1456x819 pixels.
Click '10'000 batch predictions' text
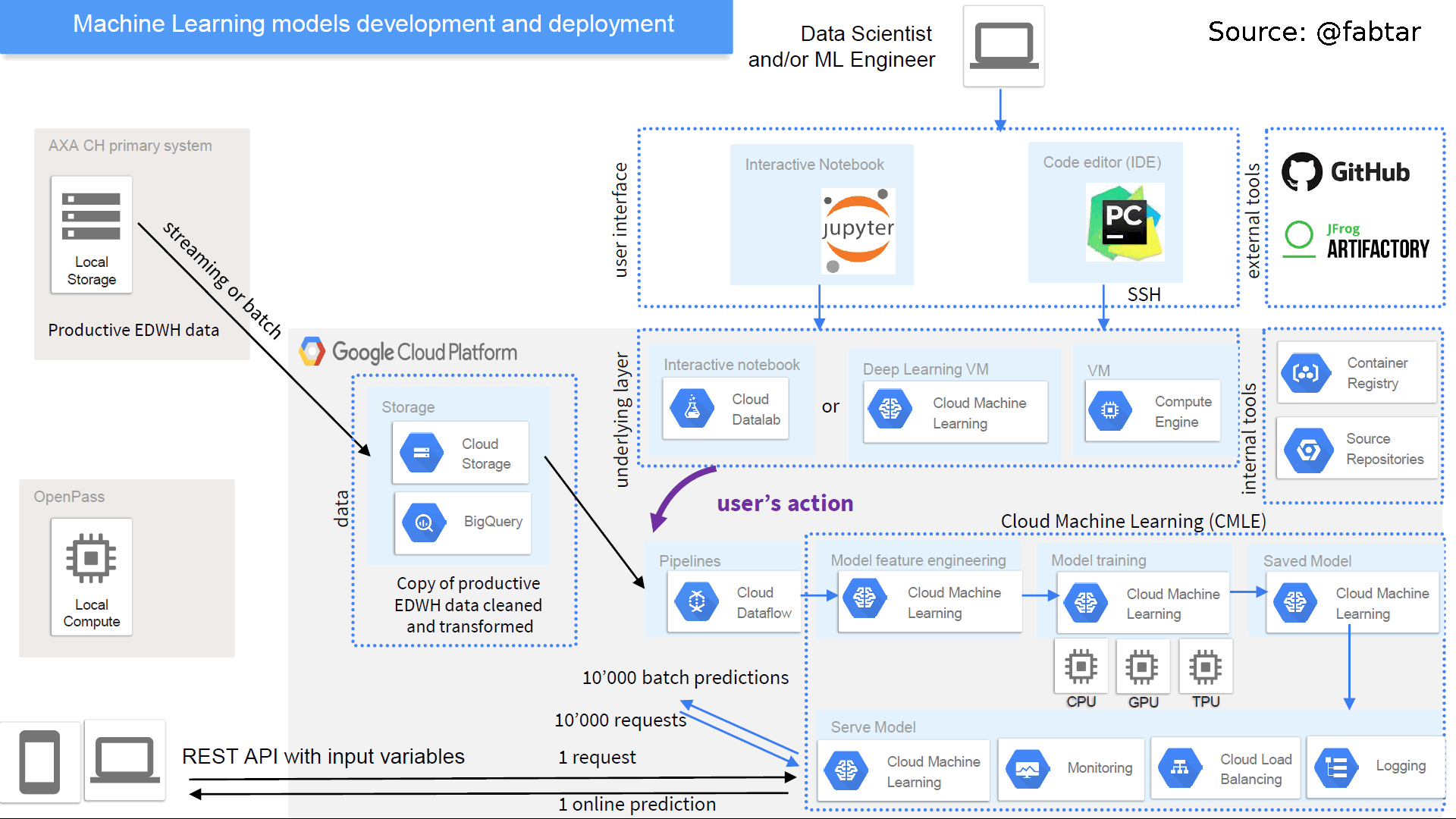point(686,677)
